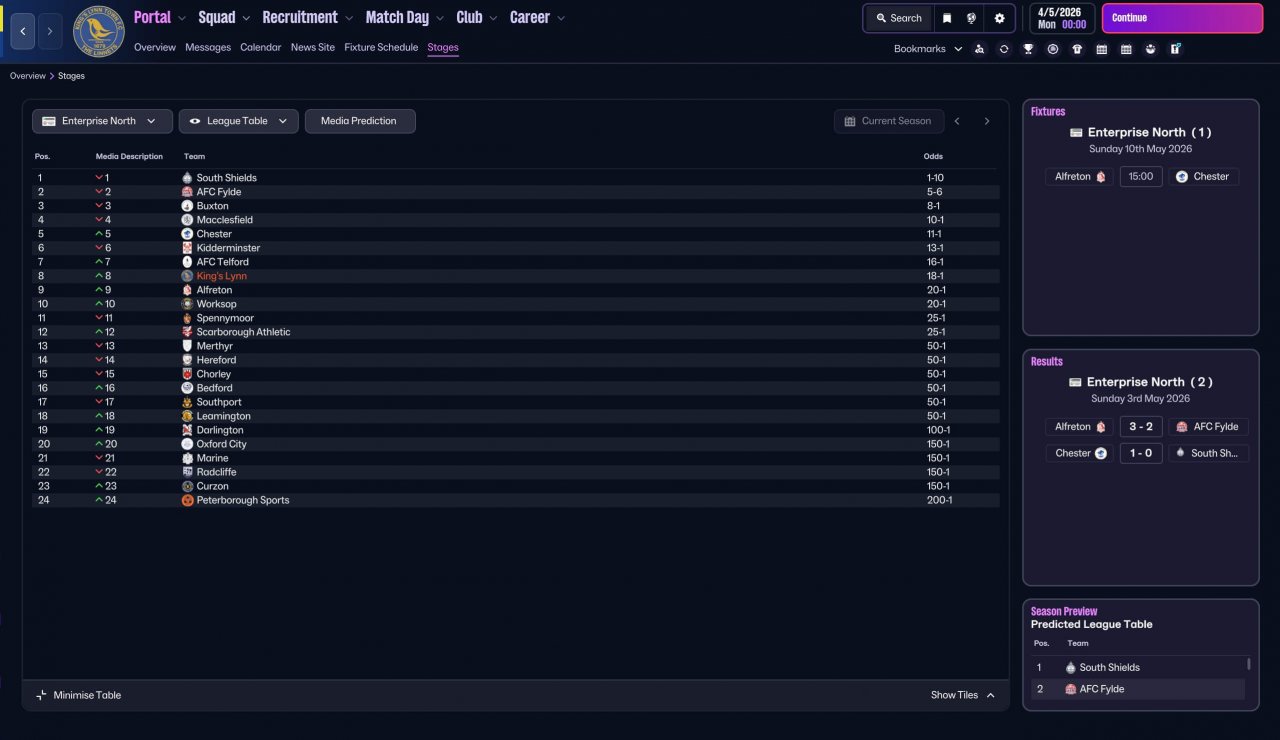This screenshot has height=740, width=1280.
Task: Click King's Lynn in the league table
Action: click(x=221, y=276)
